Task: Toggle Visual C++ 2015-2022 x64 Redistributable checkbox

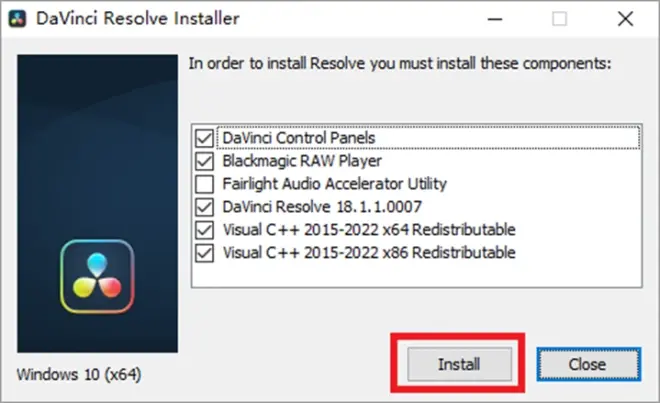Action: pyautogui.click(x=205, y=230)
